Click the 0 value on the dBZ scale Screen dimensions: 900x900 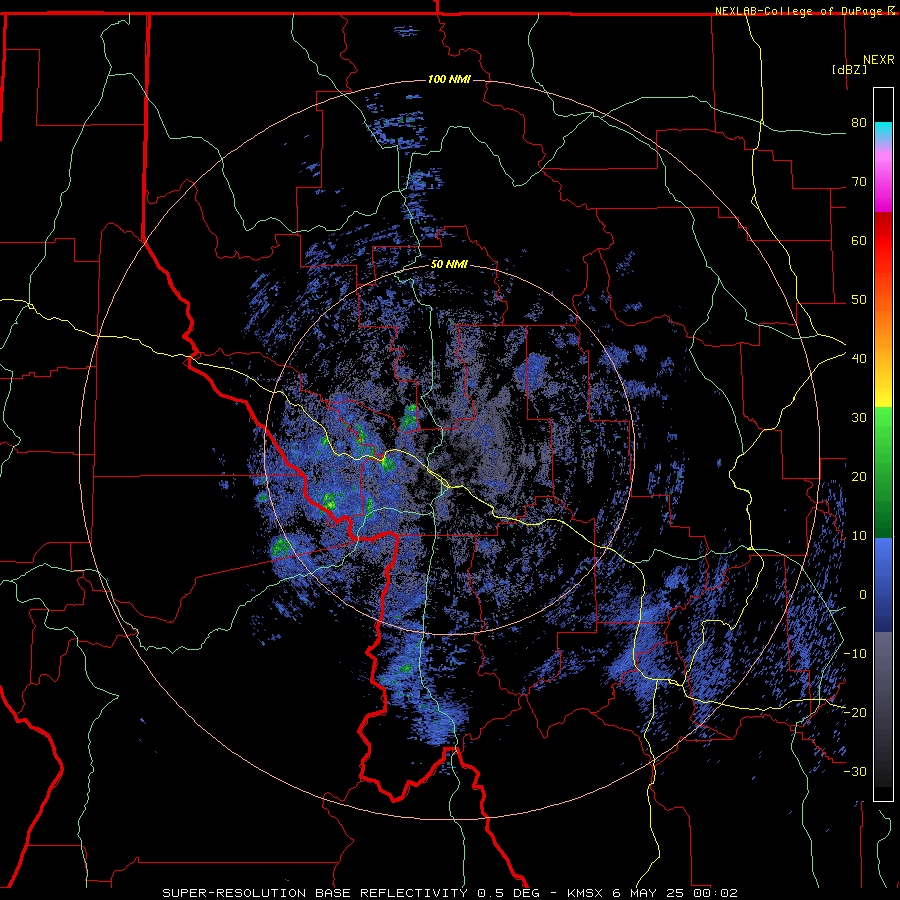863,595
